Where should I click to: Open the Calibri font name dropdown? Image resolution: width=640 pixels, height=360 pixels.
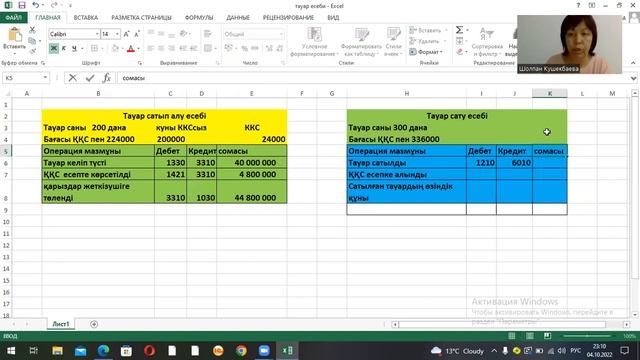(97, 34)
